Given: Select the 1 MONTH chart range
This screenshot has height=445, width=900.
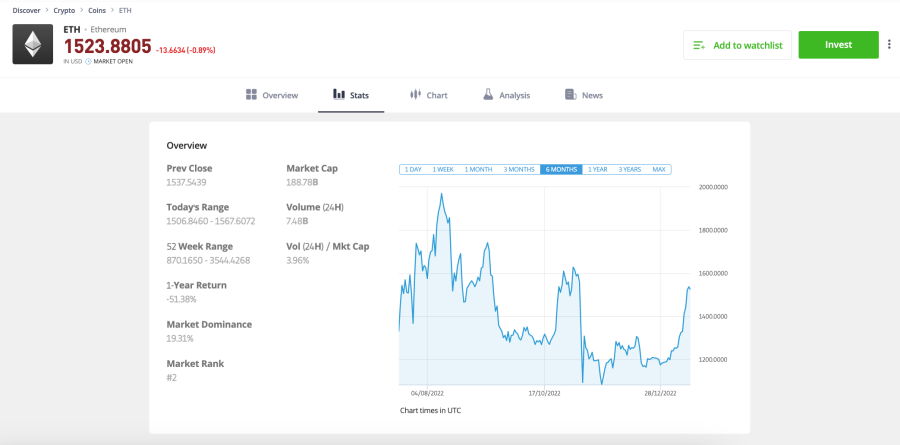Looking at the screenshot, I should click(x=479, y=169).
